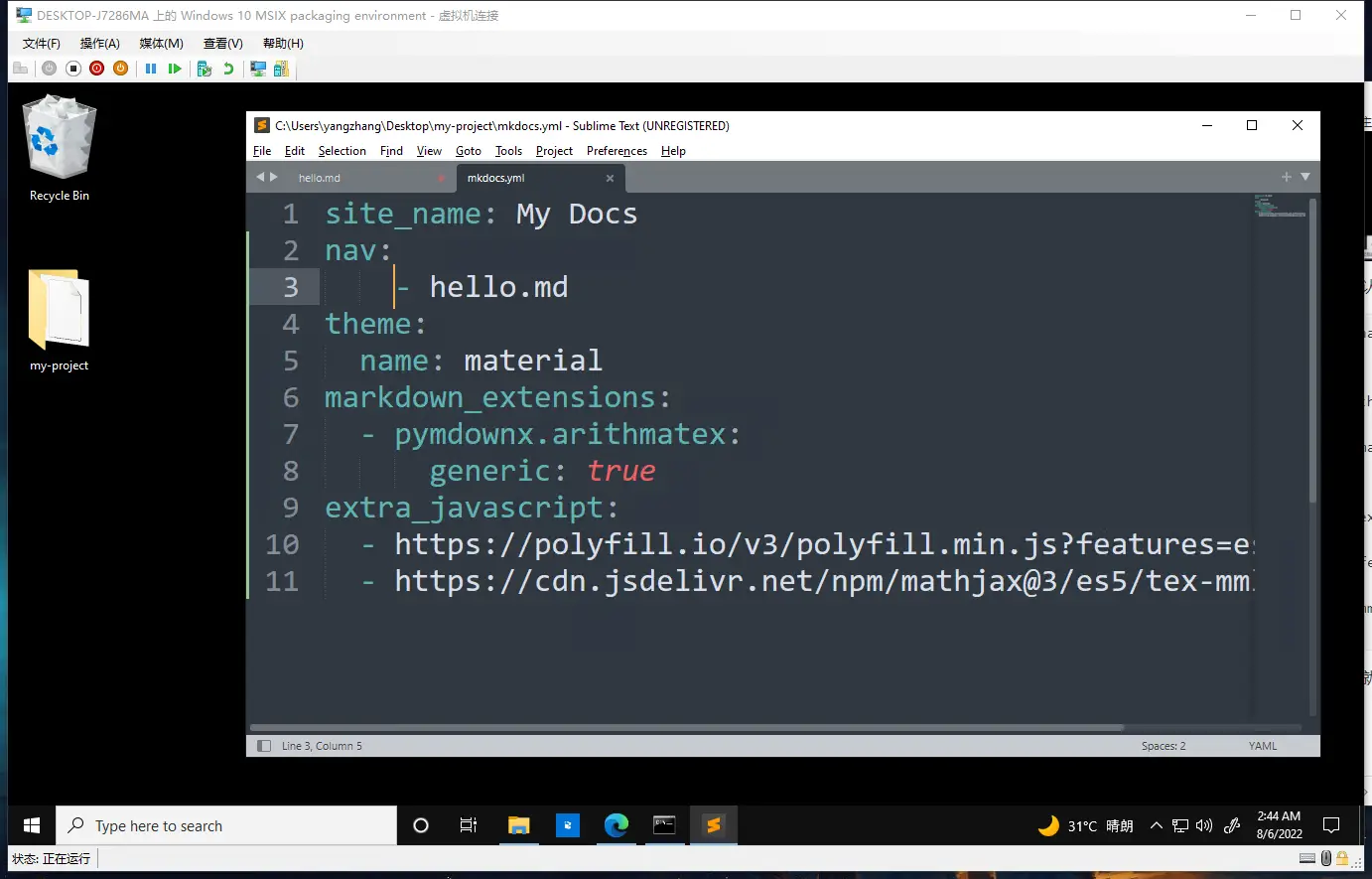
Task: Turn off the VM with the stop icon
Action: click(x=72, y=69)
